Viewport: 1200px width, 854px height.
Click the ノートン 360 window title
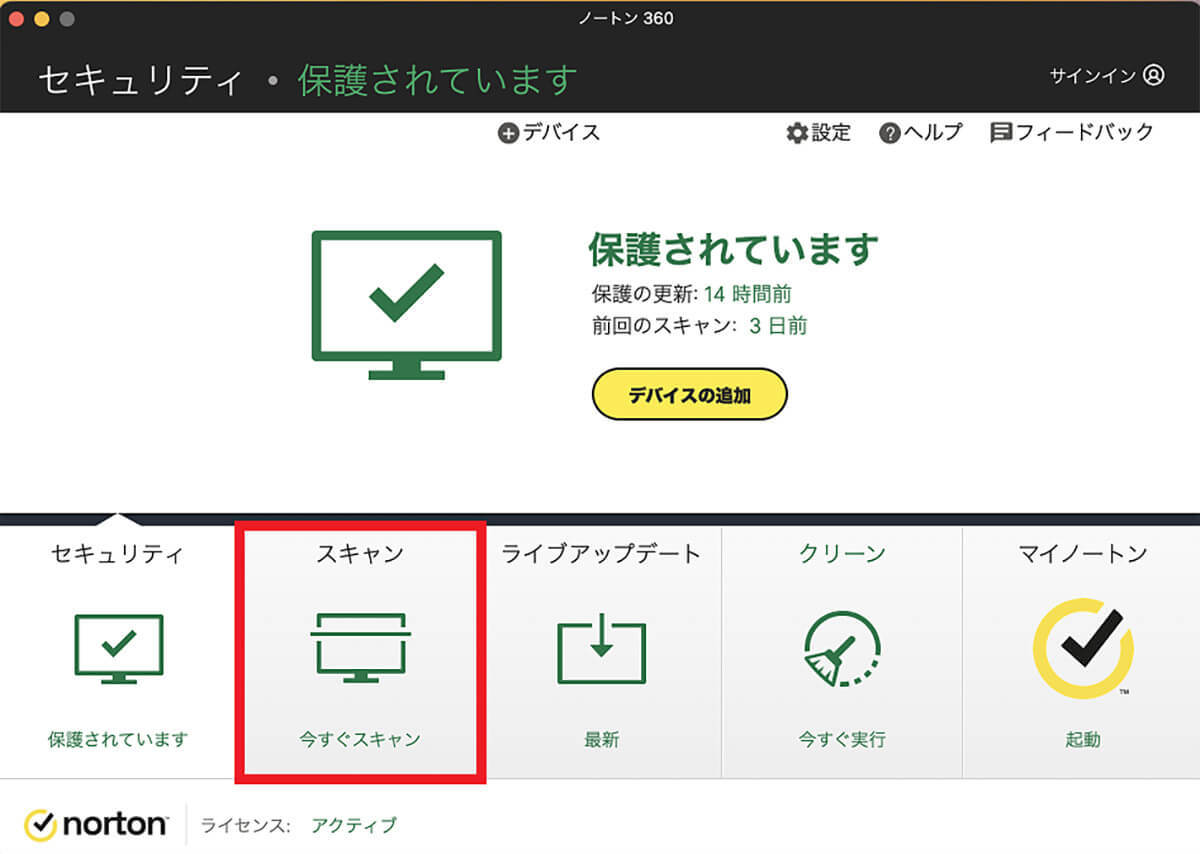(x=626, y=18)
